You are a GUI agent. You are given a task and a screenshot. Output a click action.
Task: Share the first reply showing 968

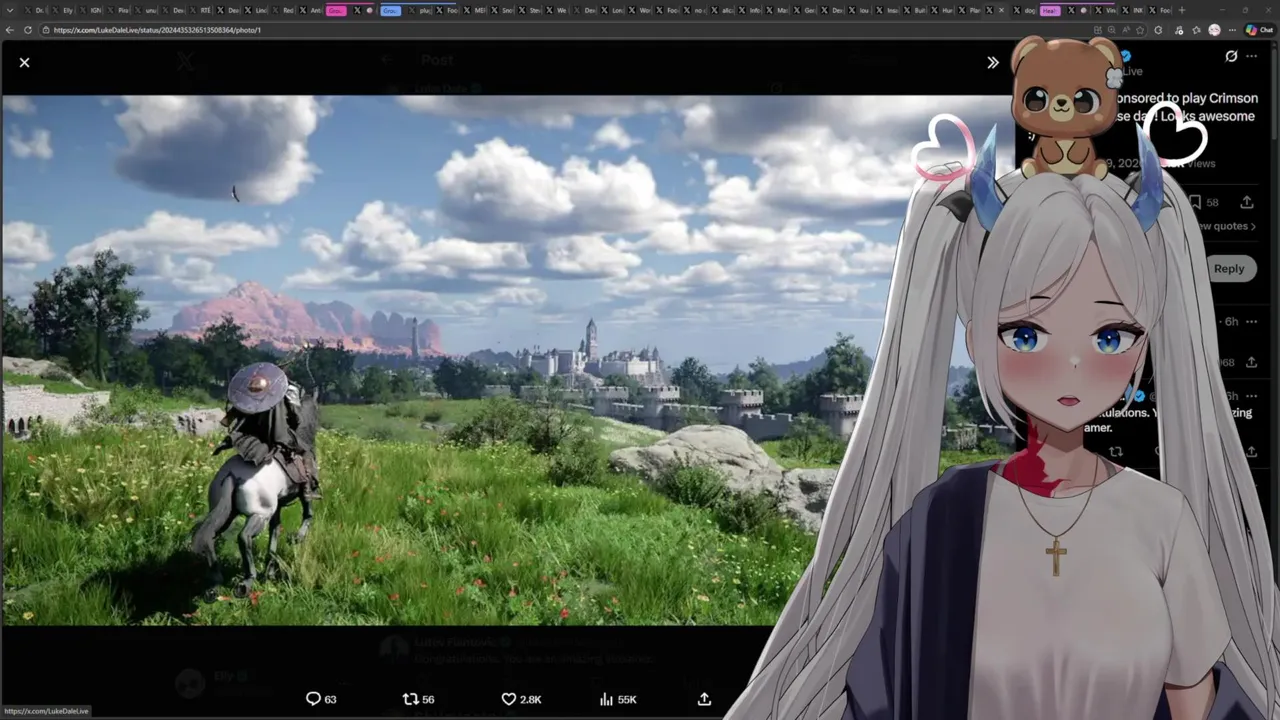point(1251,362)
